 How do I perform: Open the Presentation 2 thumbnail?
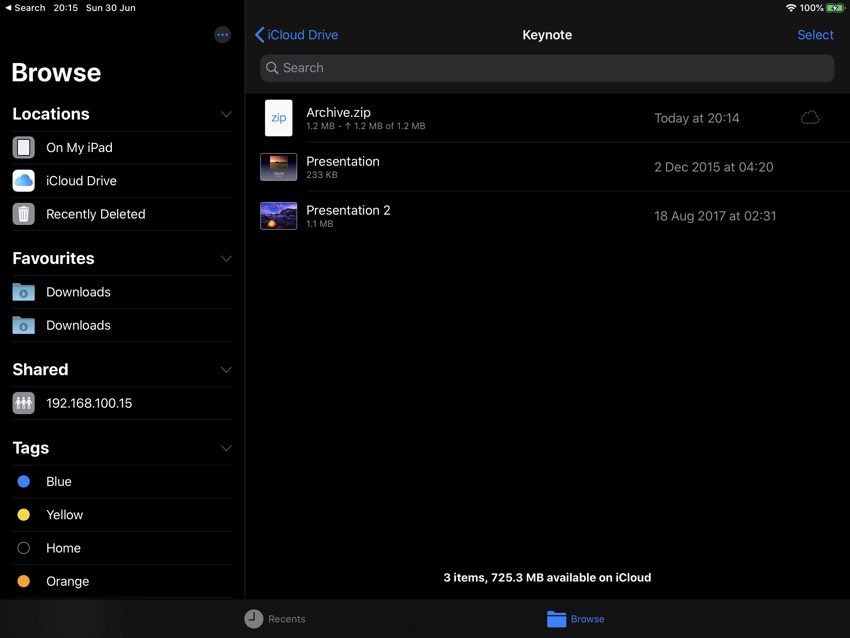[279, 216]
